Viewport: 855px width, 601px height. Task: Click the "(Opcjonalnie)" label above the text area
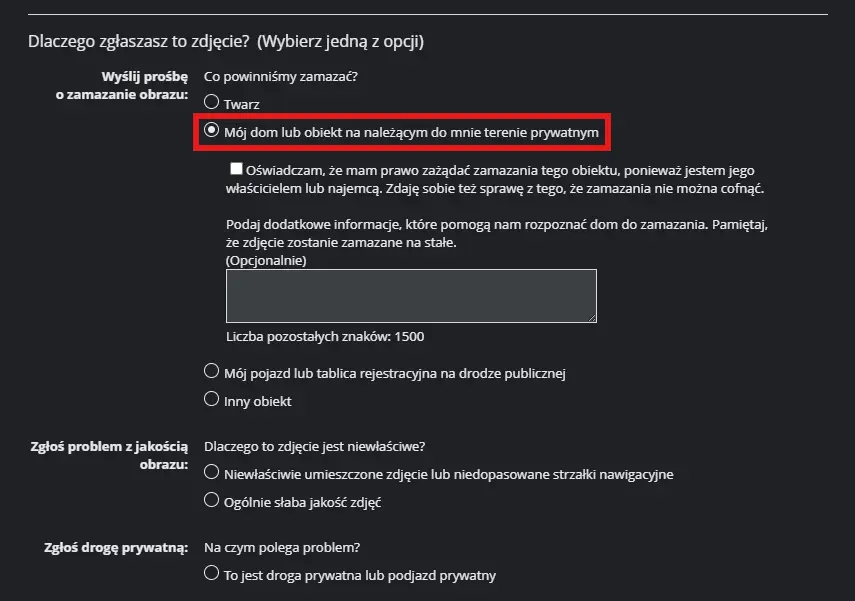(266, 260)
